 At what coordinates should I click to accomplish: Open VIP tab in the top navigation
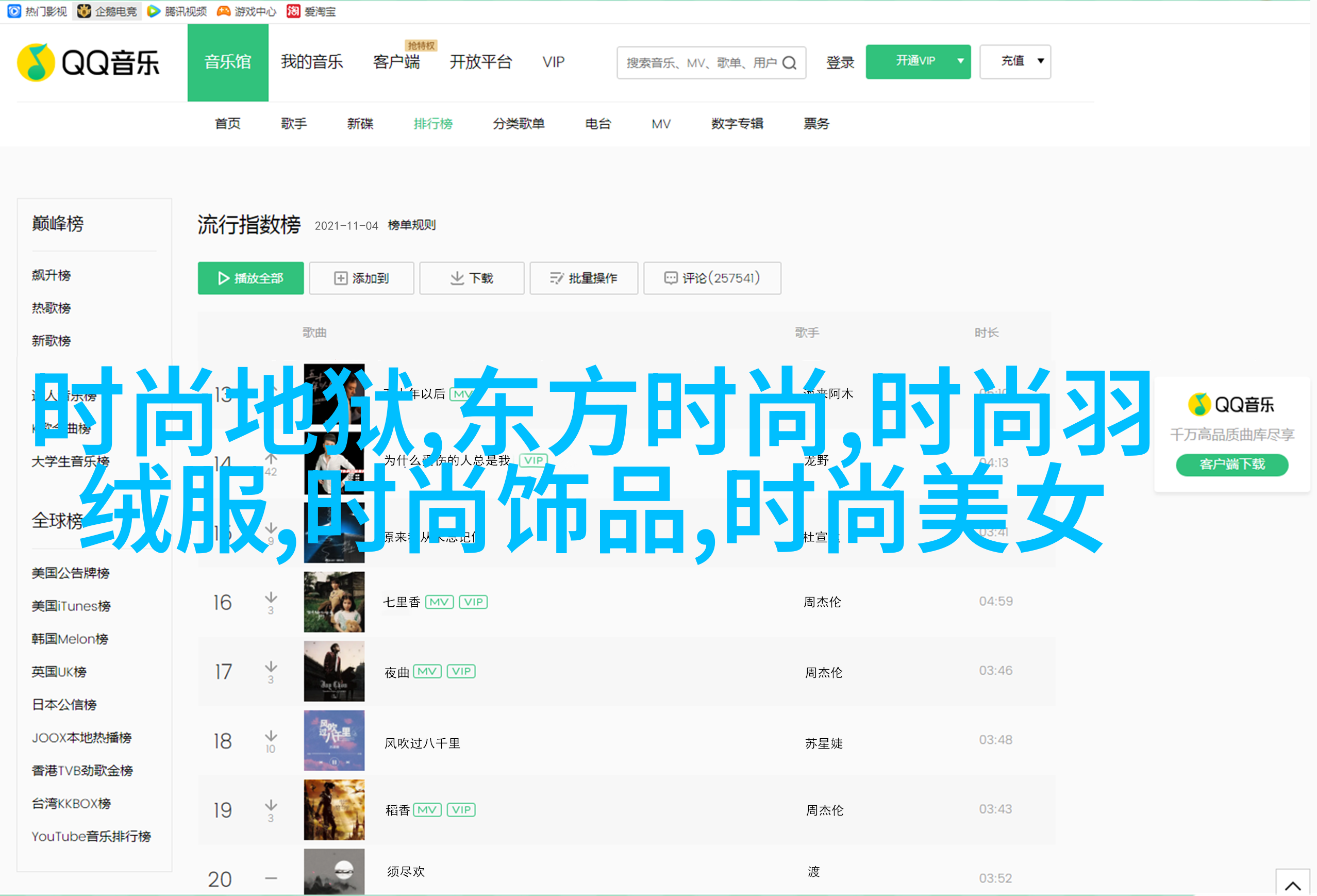(x=553, y=62)
